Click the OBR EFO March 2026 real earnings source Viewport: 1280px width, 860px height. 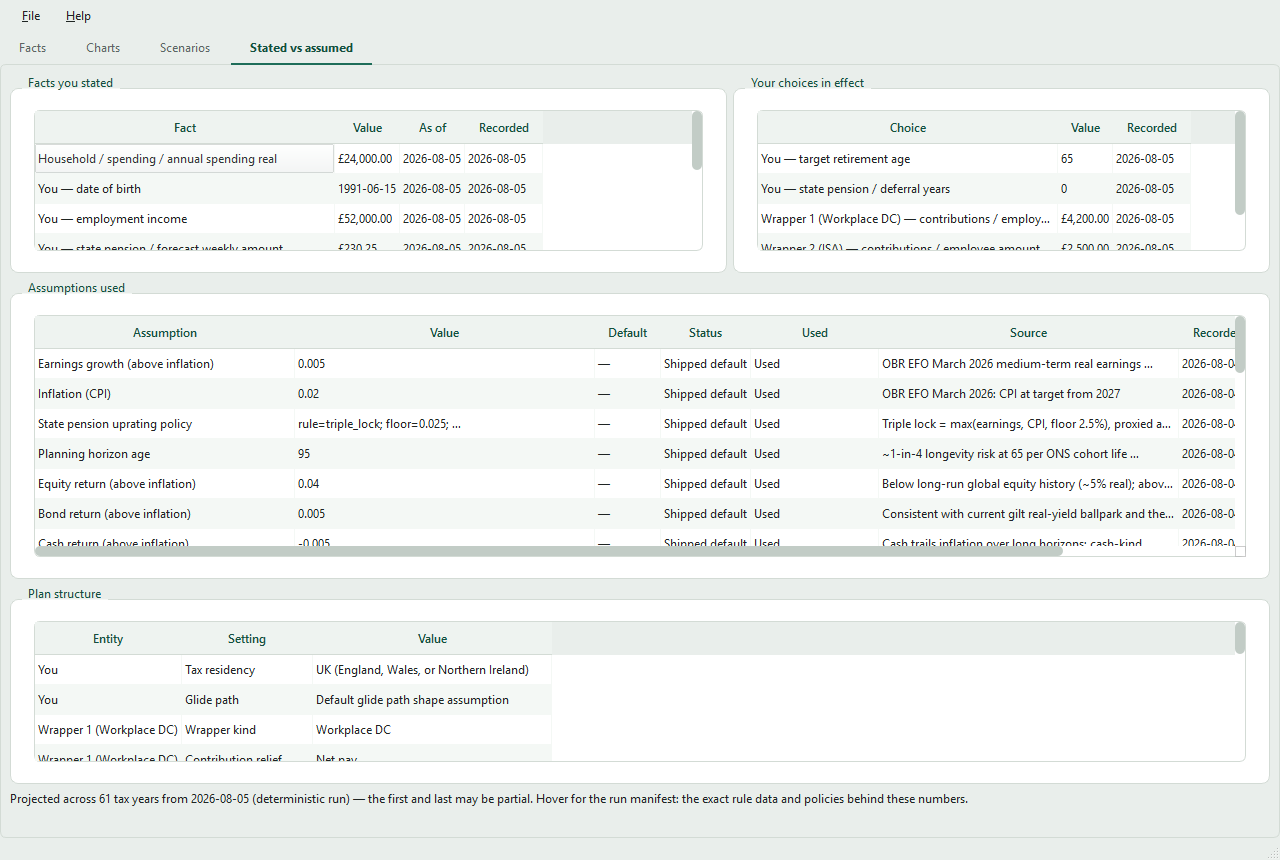coord(1028,364)
